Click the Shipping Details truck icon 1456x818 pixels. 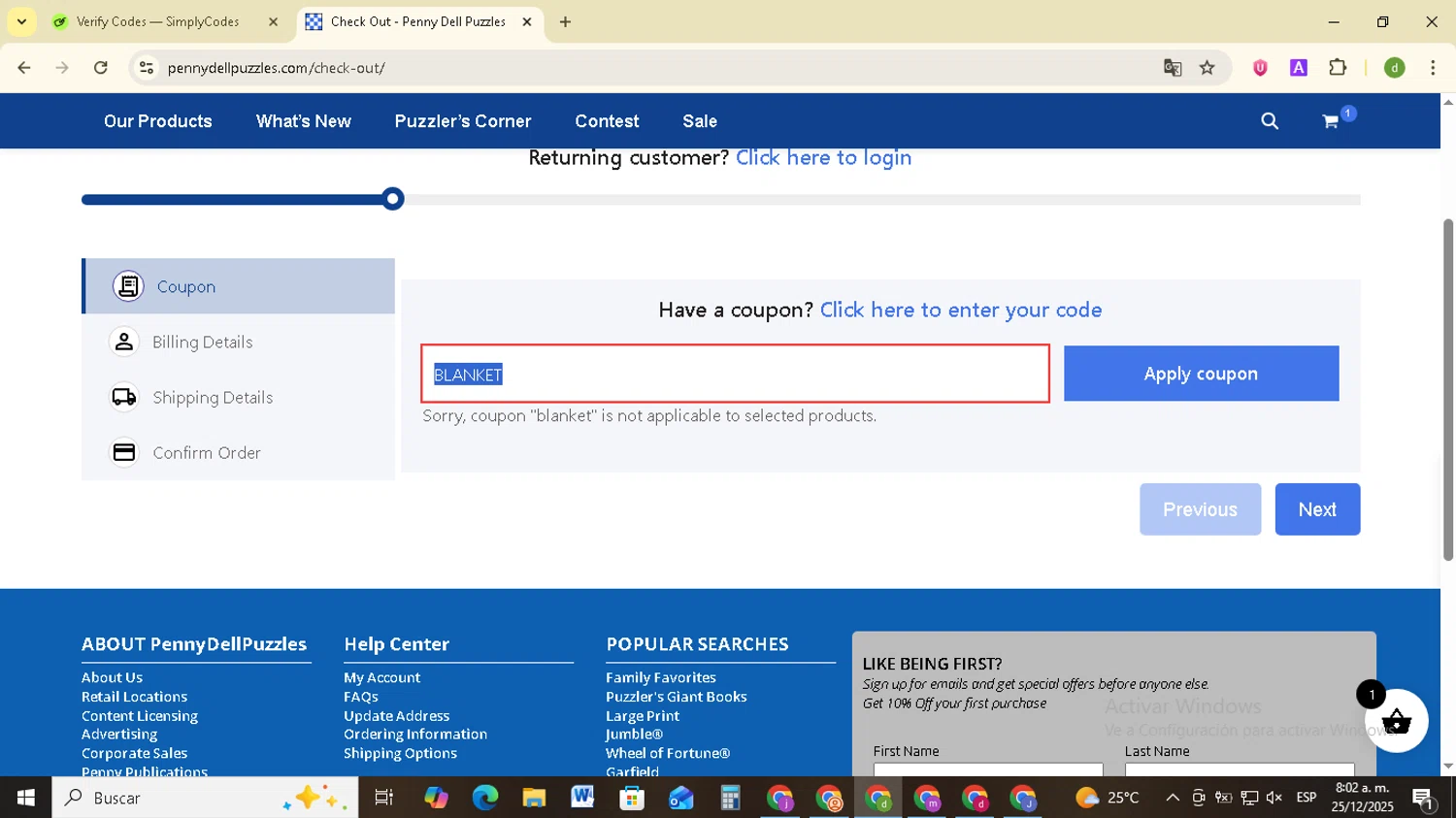coord(124,397)
